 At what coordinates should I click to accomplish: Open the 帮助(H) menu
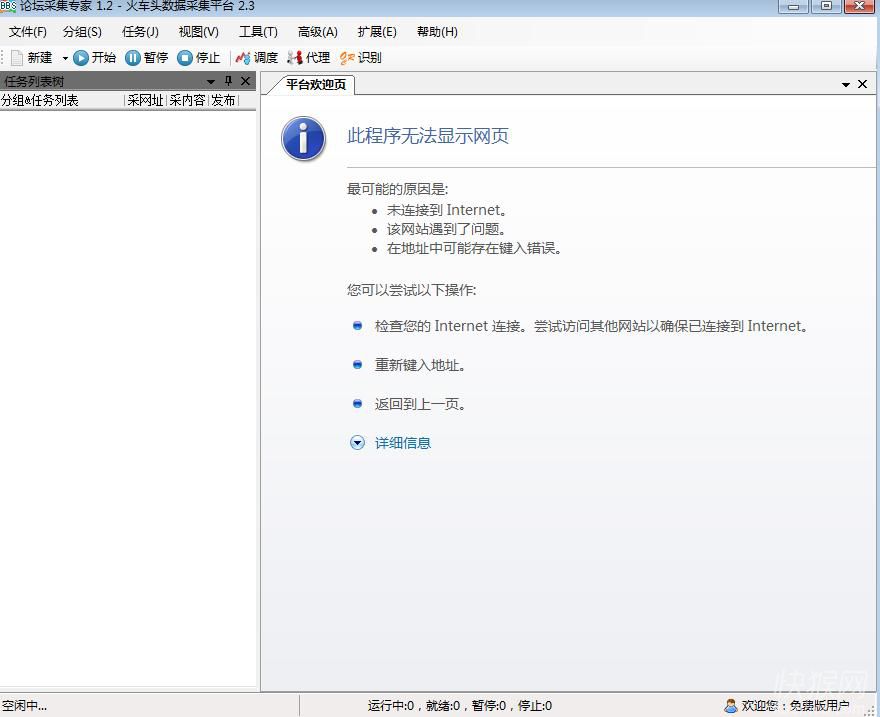(437, 32)
